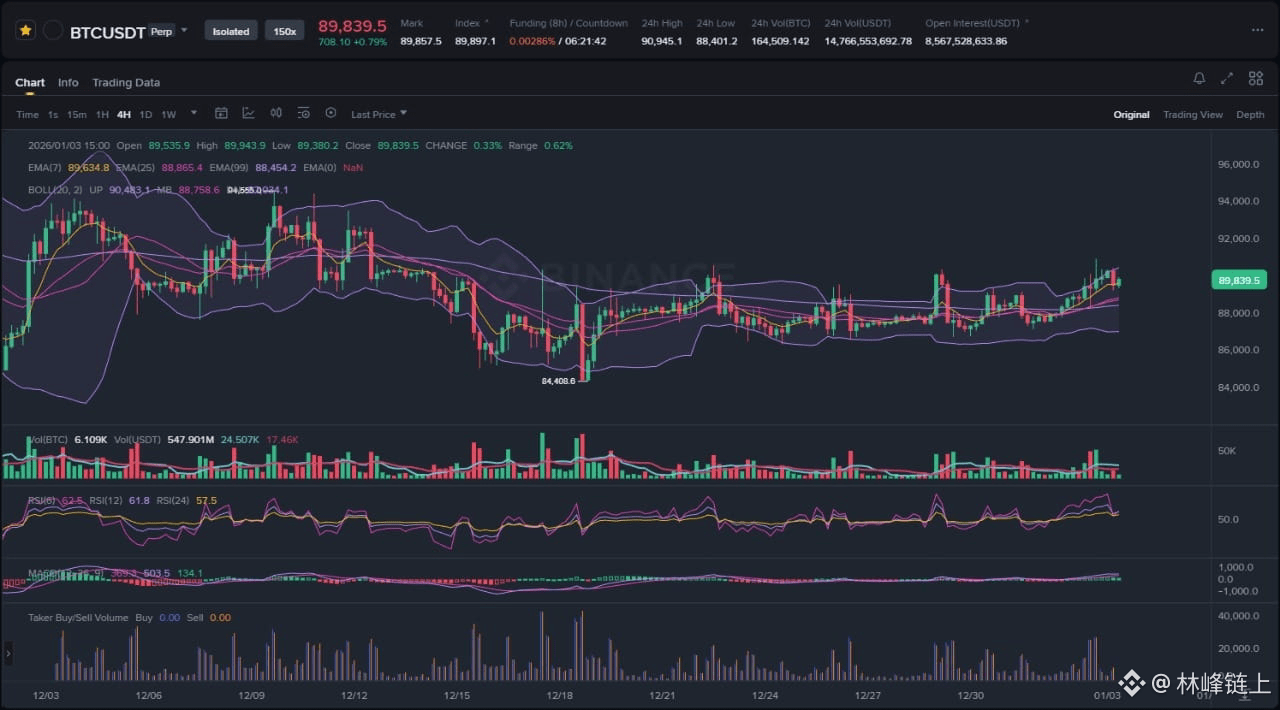Image resolution: width=1280 pixels, height=710 pixels.
Task: Select the 1s interval
Action: click(x=53, y=115)
